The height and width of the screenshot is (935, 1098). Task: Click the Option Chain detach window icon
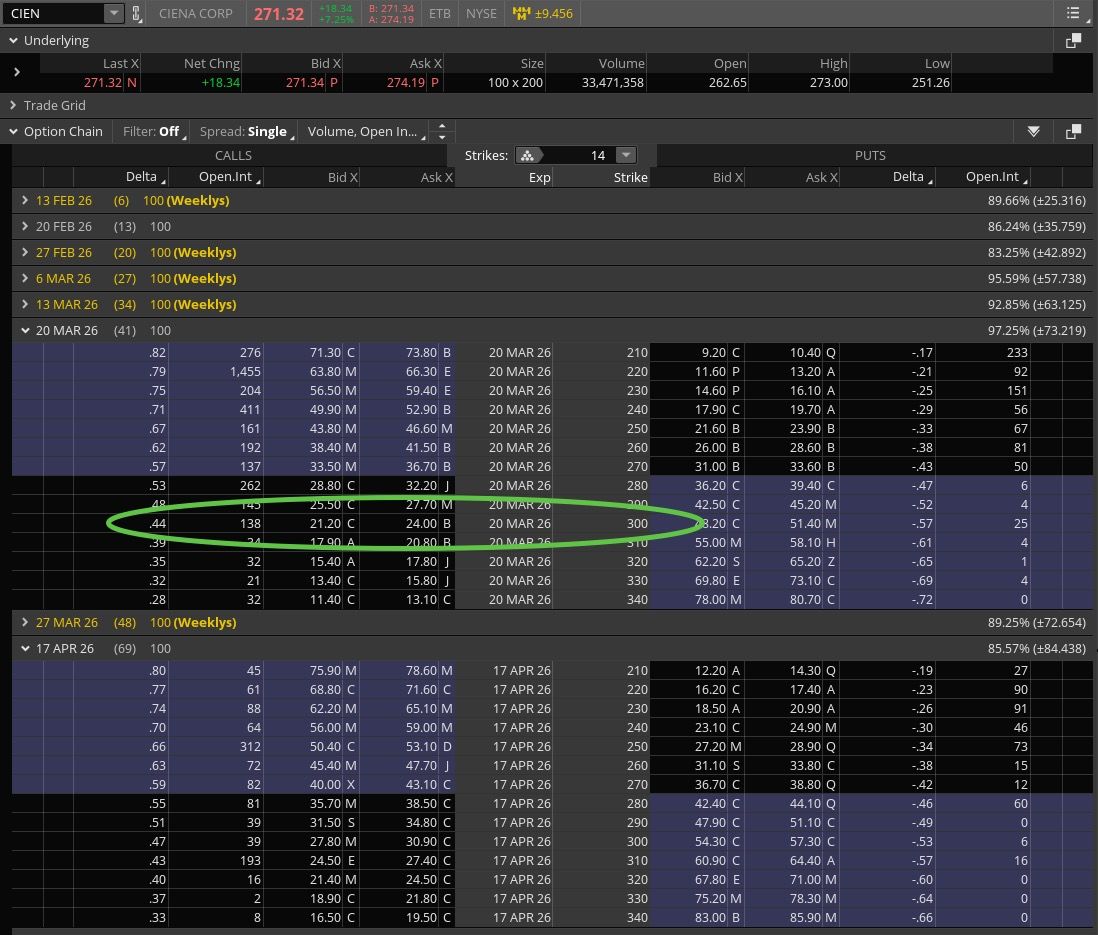1073,132
